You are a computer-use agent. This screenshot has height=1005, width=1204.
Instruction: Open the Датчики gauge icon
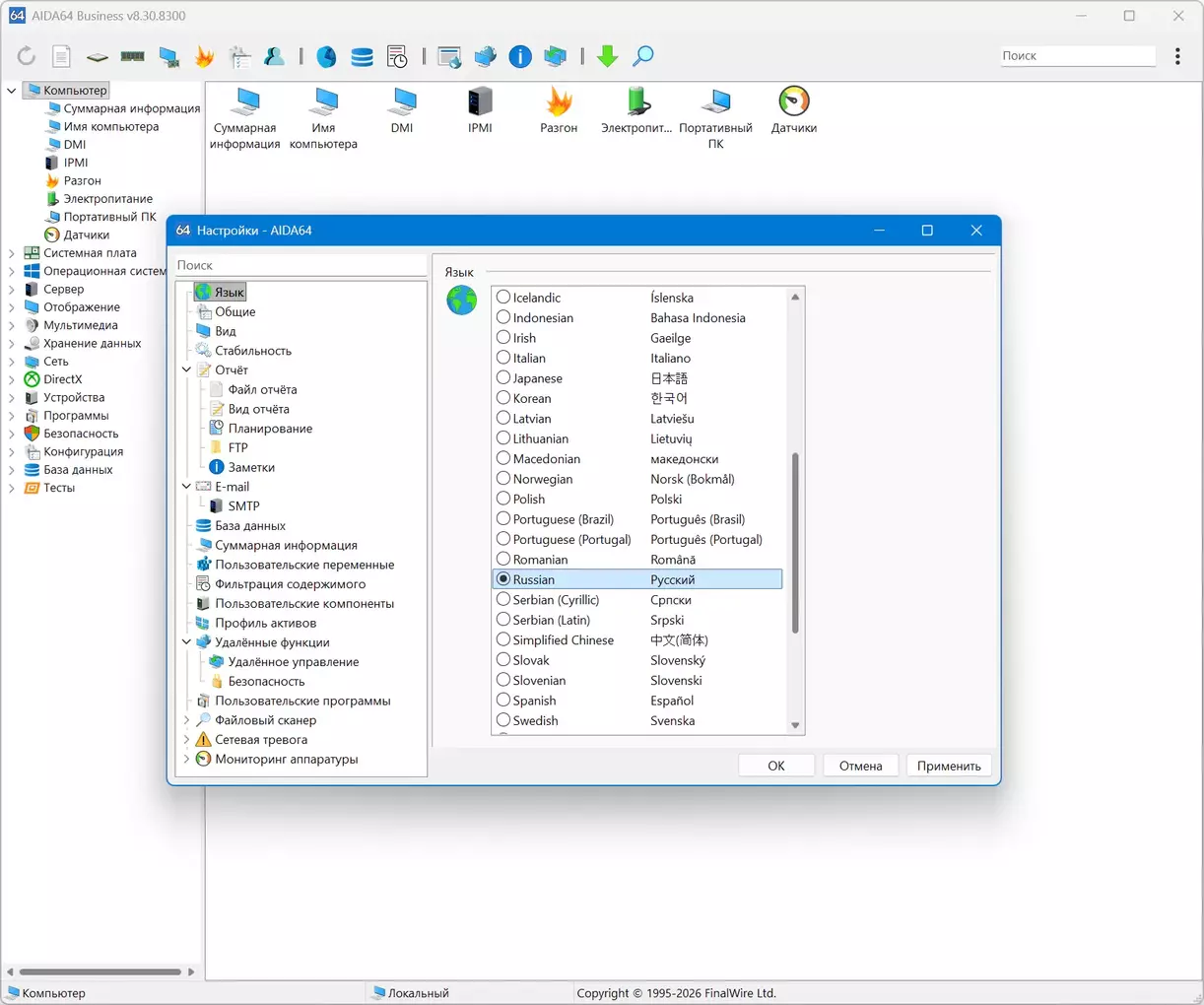click(793, 102)
